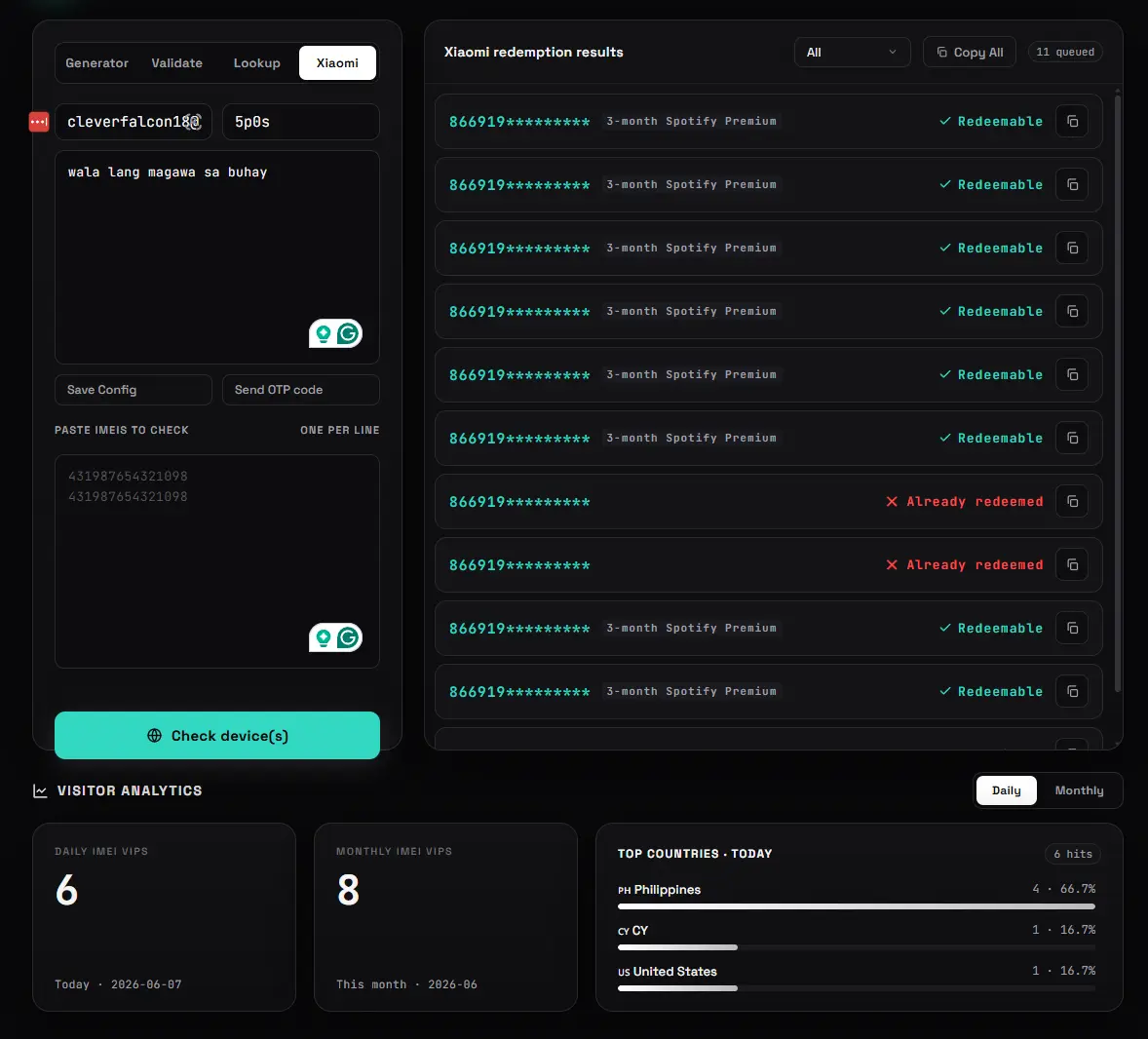Open the All results filter dropdown
The height and width of the screenshot is (1039, 1148).
pos(852,52)
